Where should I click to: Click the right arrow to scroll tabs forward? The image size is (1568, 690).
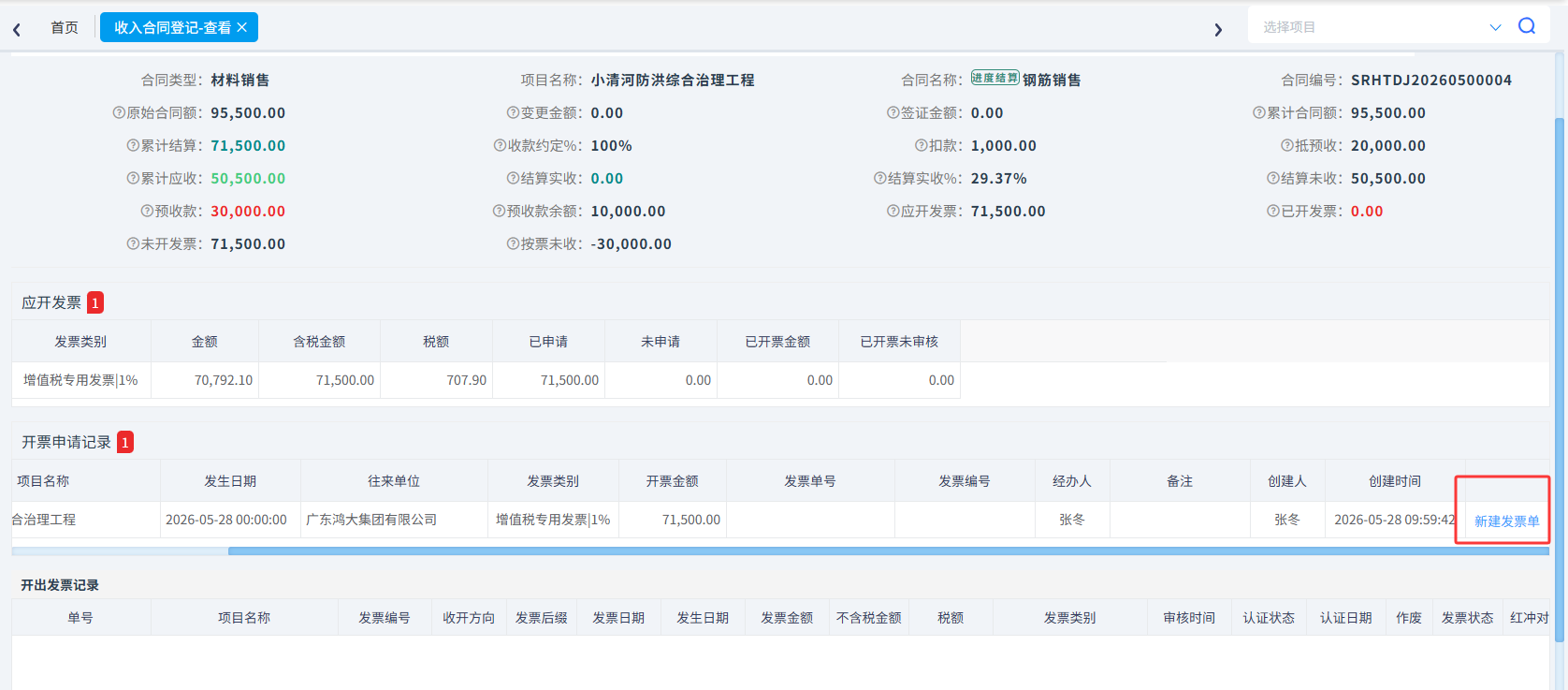(1218, 29)
